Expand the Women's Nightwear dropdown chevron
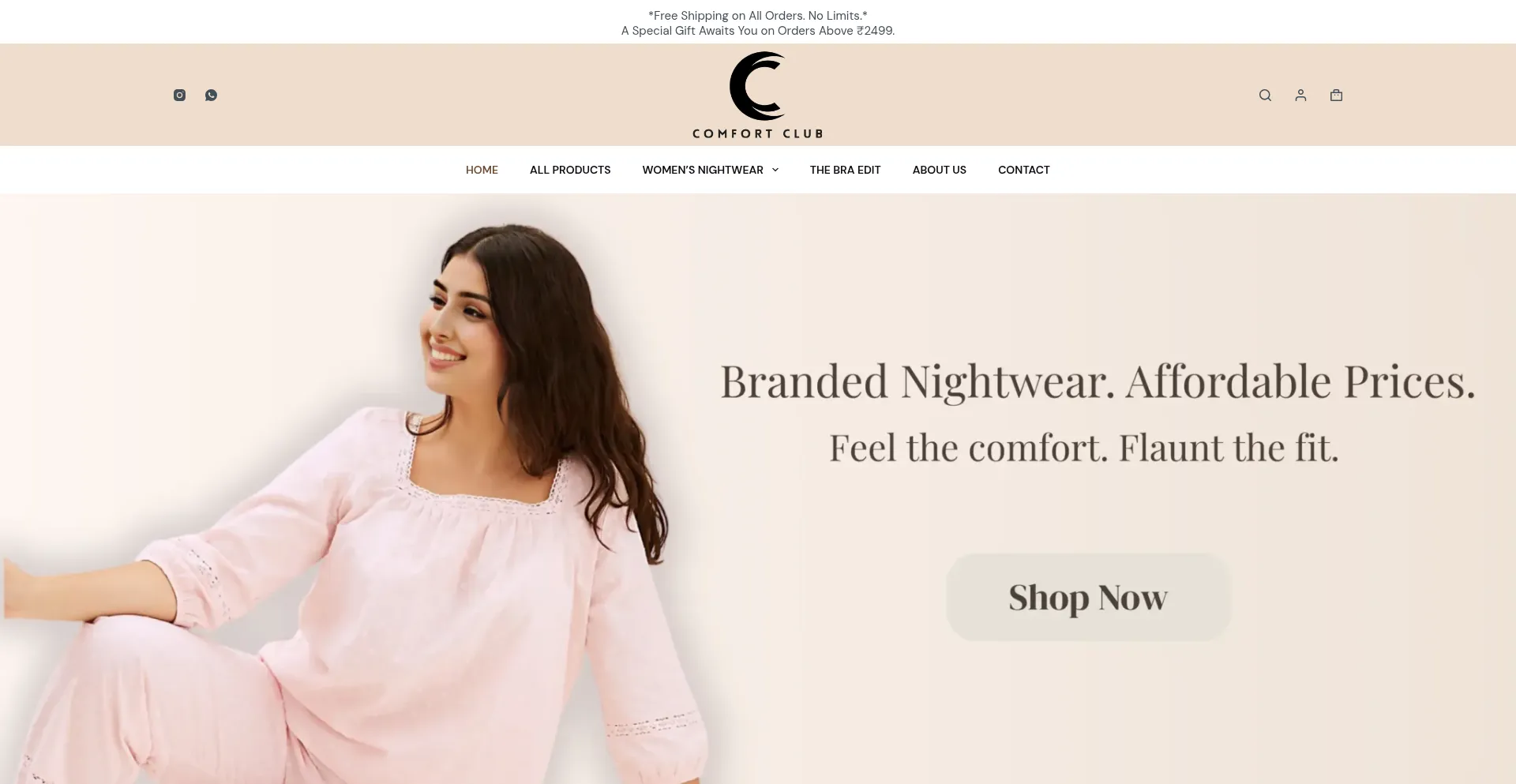This screenshot has height=784, width=1516. pyautogui.click(x=775, y=170)
